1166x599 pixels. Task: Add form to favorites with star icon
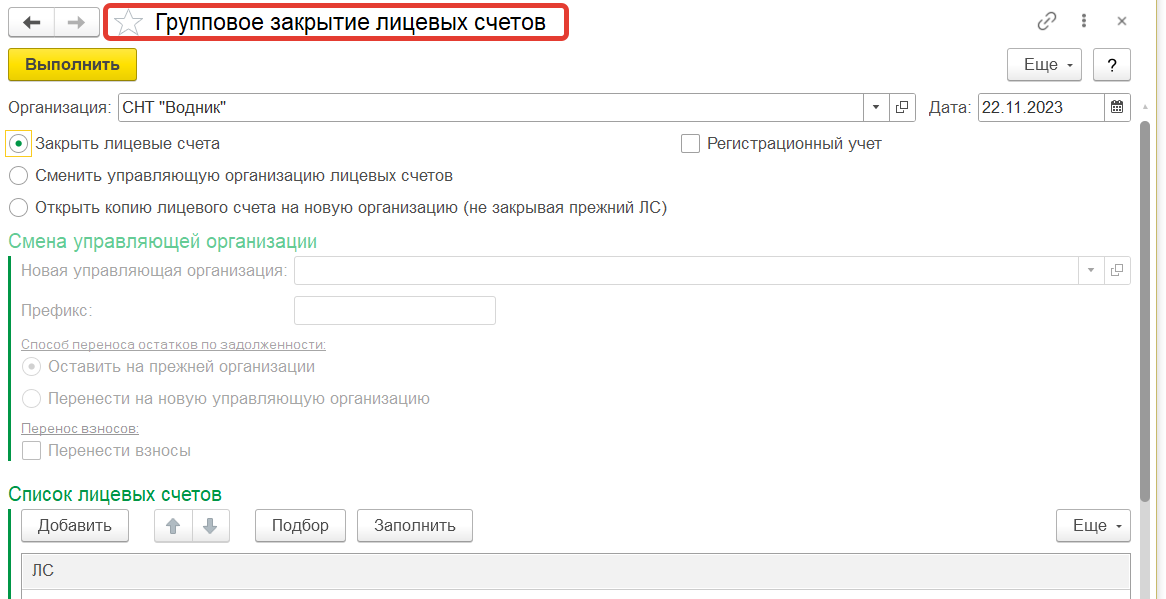(x=129, y=23)
